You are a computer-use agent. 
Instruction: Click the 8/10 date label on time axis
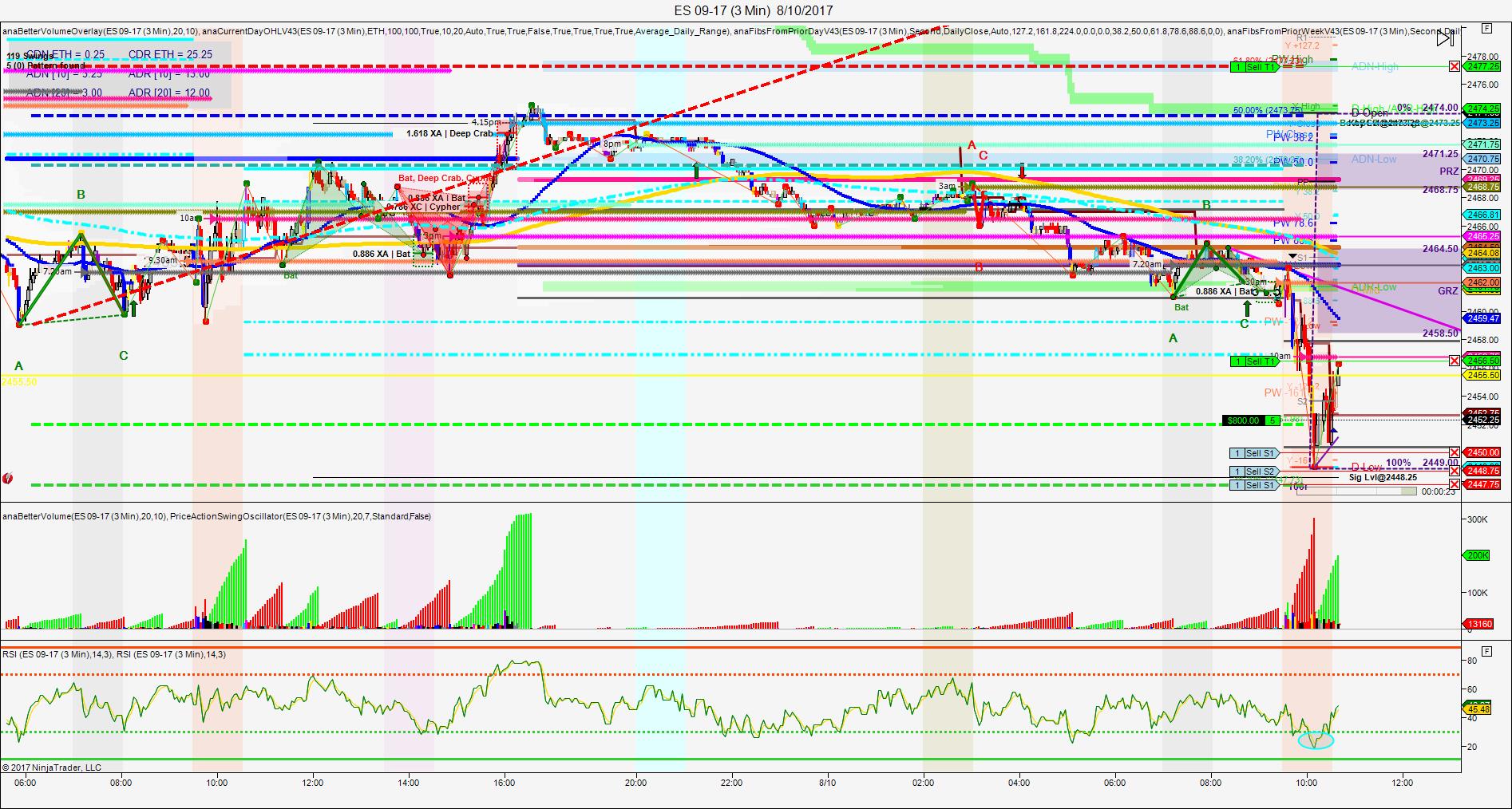coord(828,783)
